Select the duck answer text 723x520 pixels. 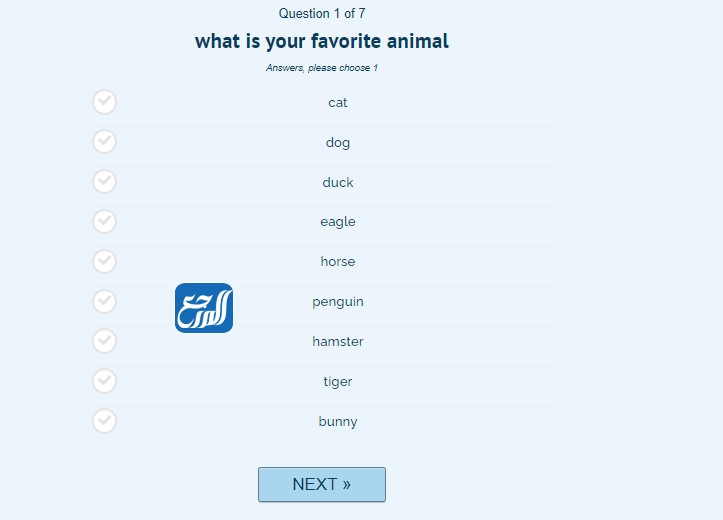click(338, 182)
